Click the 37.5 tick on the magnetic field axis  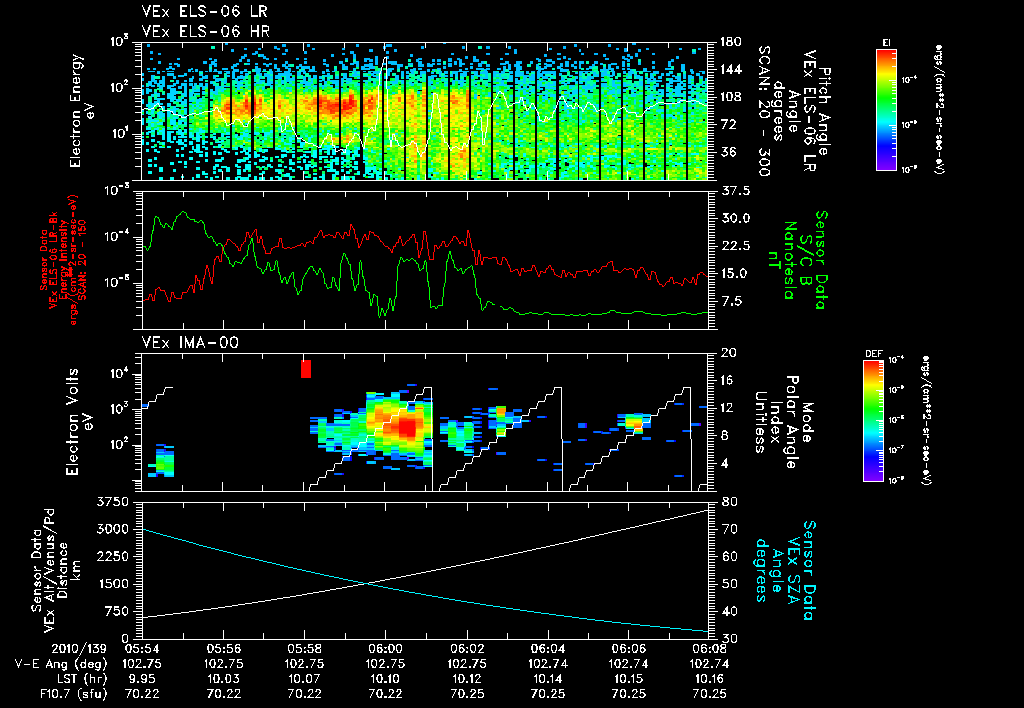[x=735, y=191]
